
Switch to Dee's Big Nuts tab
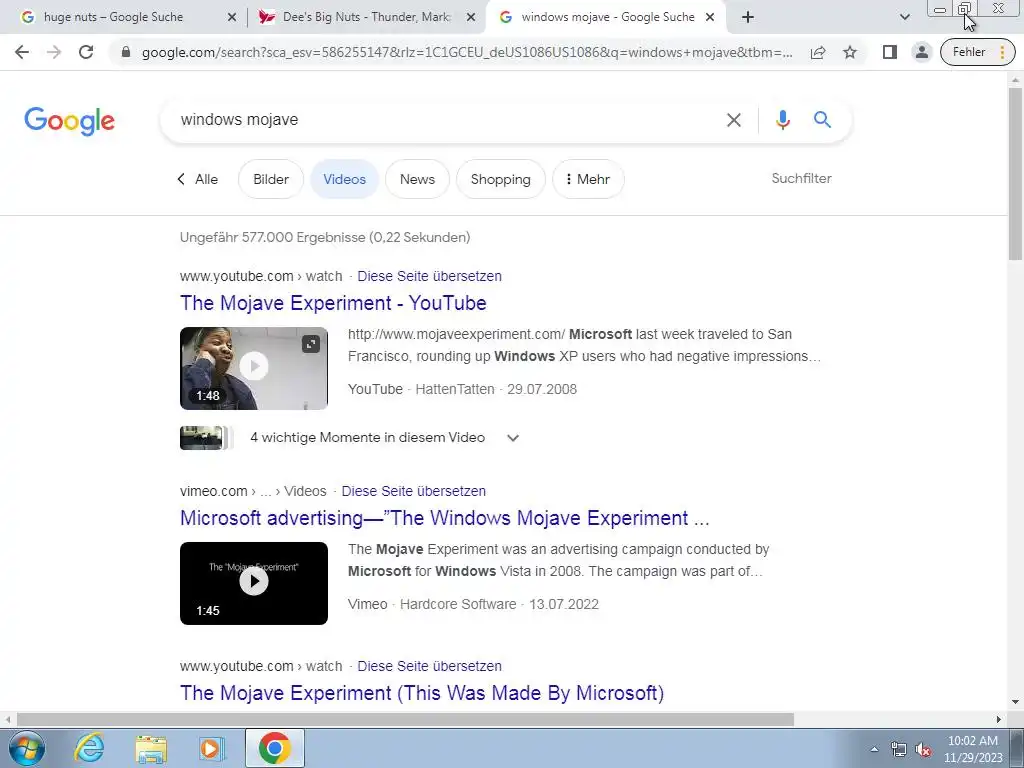tap(366, 17)
